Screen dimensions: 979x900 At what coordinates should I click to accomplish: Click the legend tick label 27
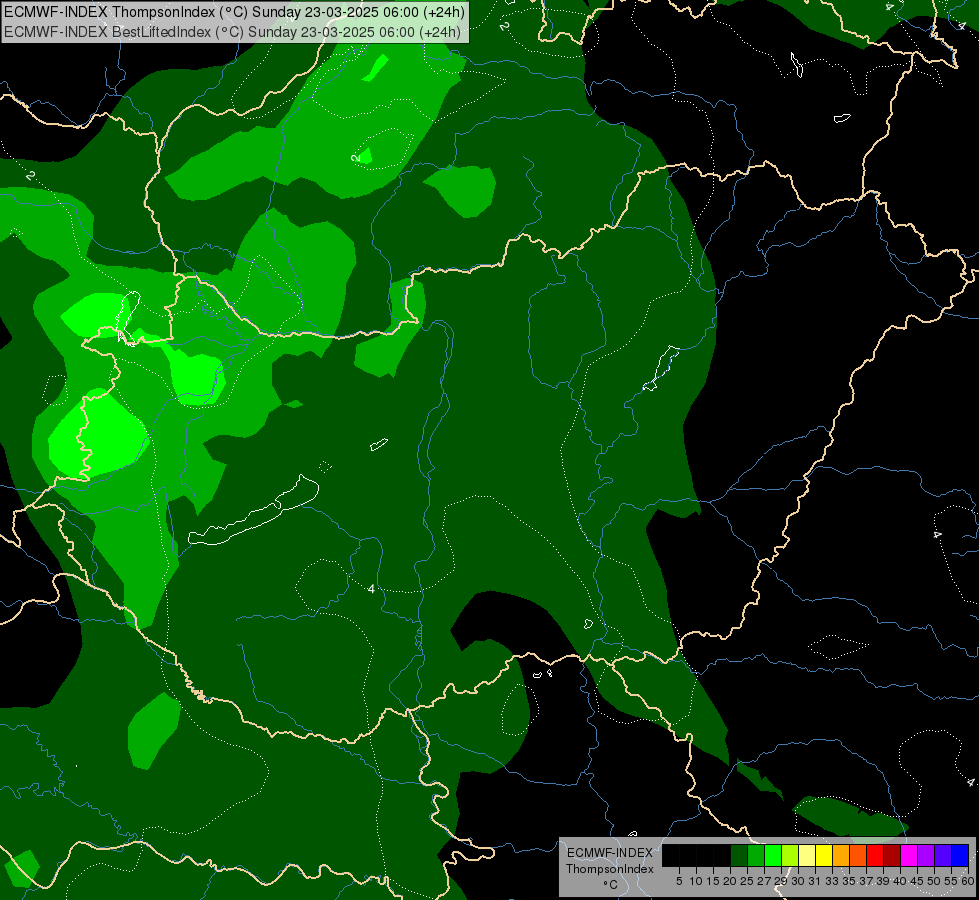[x=764, y=881]
